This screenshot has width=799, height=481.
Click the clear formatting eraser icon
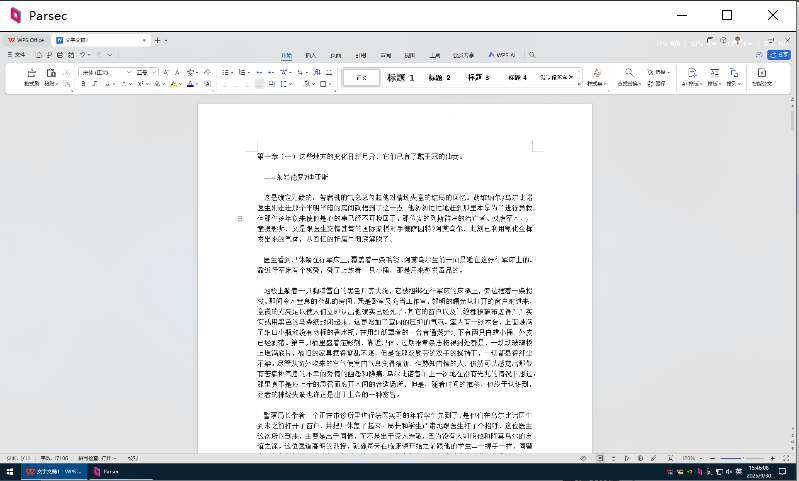point(206,73)
